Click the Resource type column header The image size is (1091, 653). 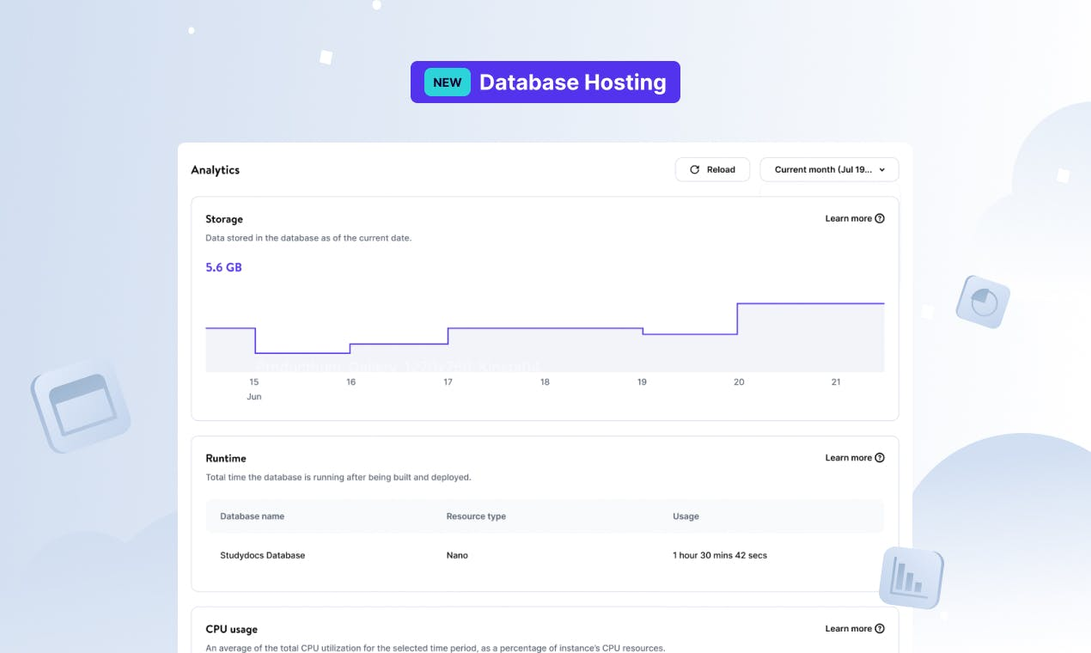pos(476,516)
